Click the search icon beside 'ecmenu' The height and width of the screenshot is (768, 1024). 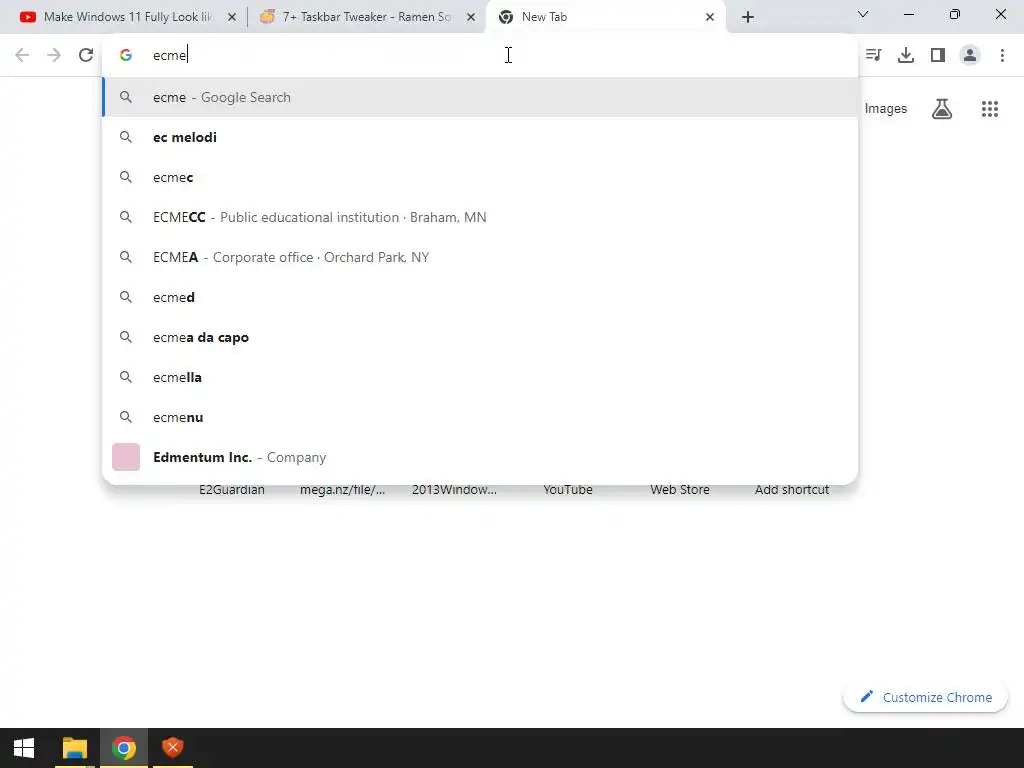click(126, 417)
